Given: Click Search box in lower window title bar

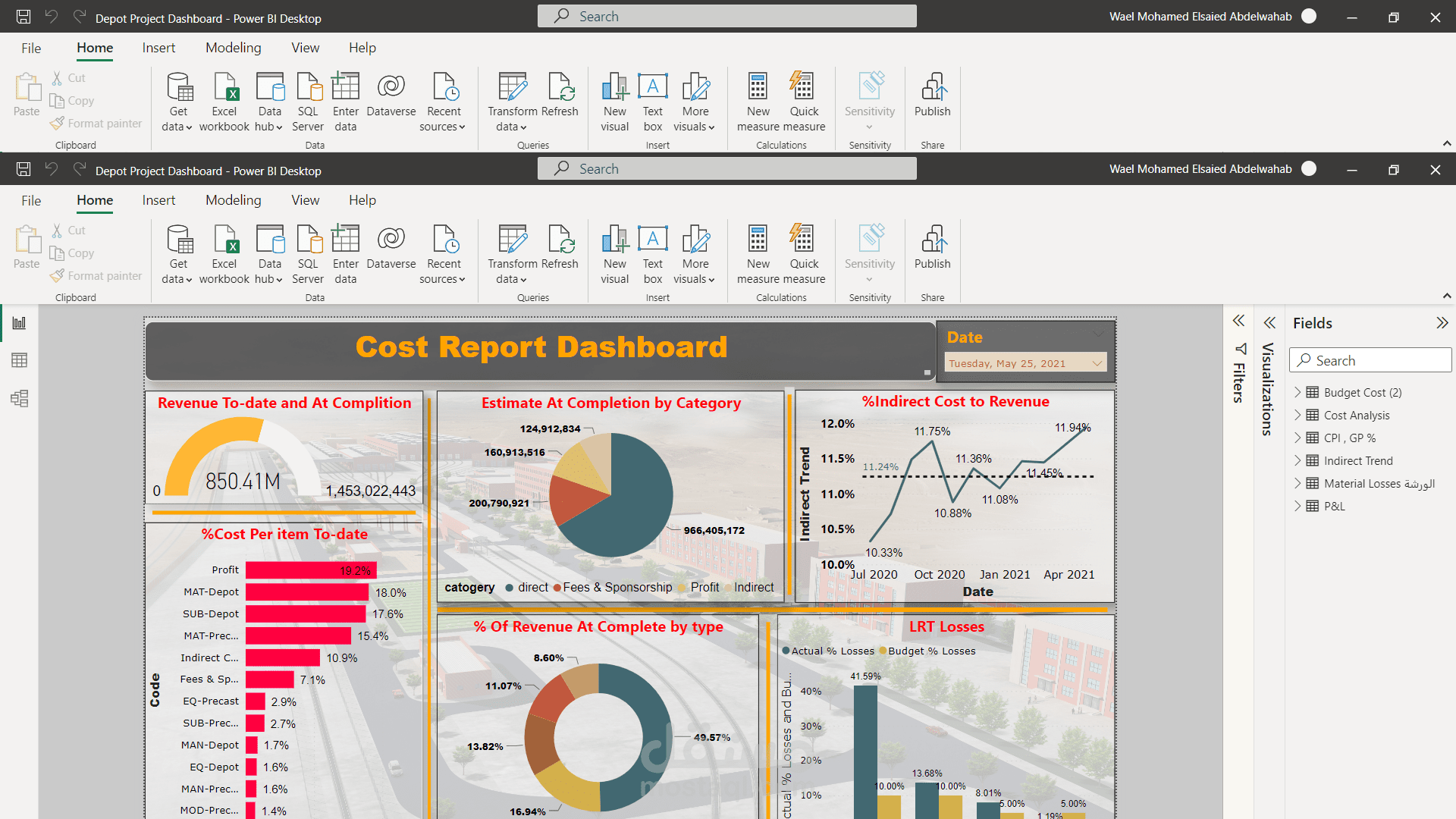Looking at the screenshot, I should click(x=726, y=168).
